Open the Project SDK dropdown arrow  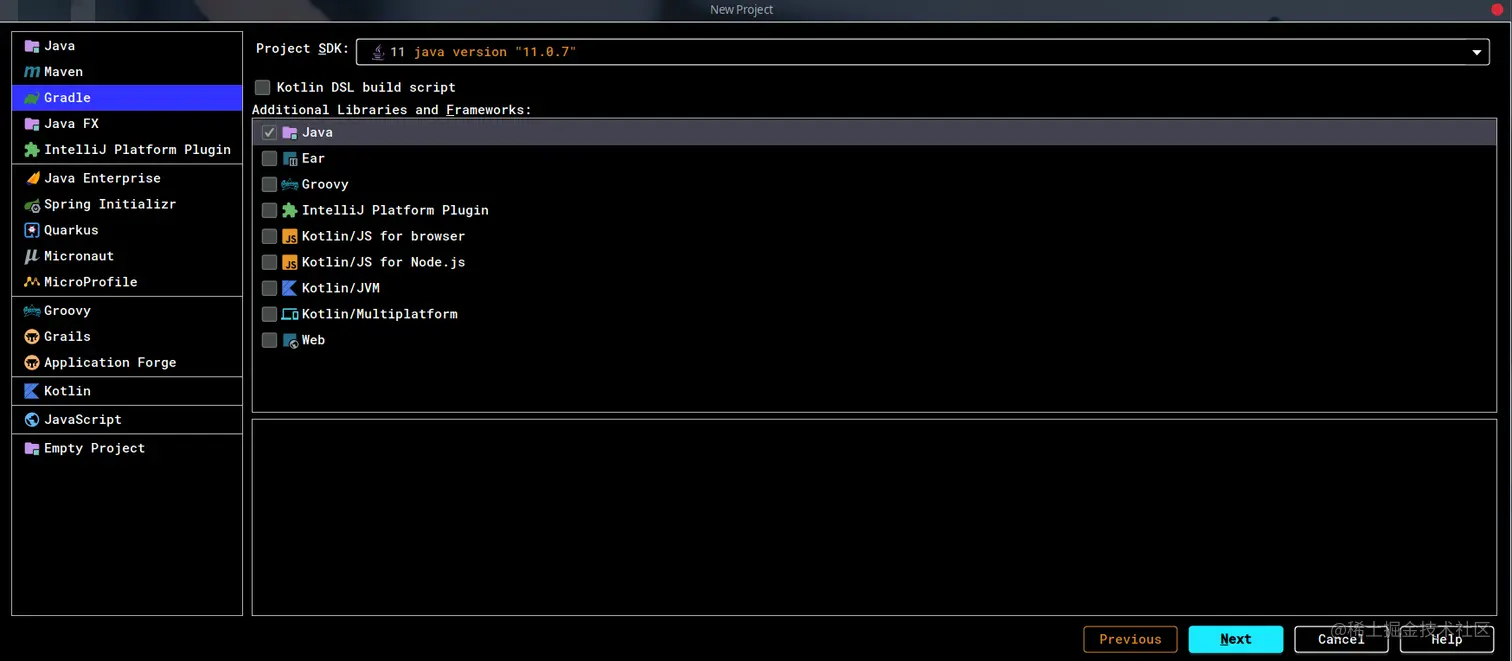click(x=1476, y=52)
